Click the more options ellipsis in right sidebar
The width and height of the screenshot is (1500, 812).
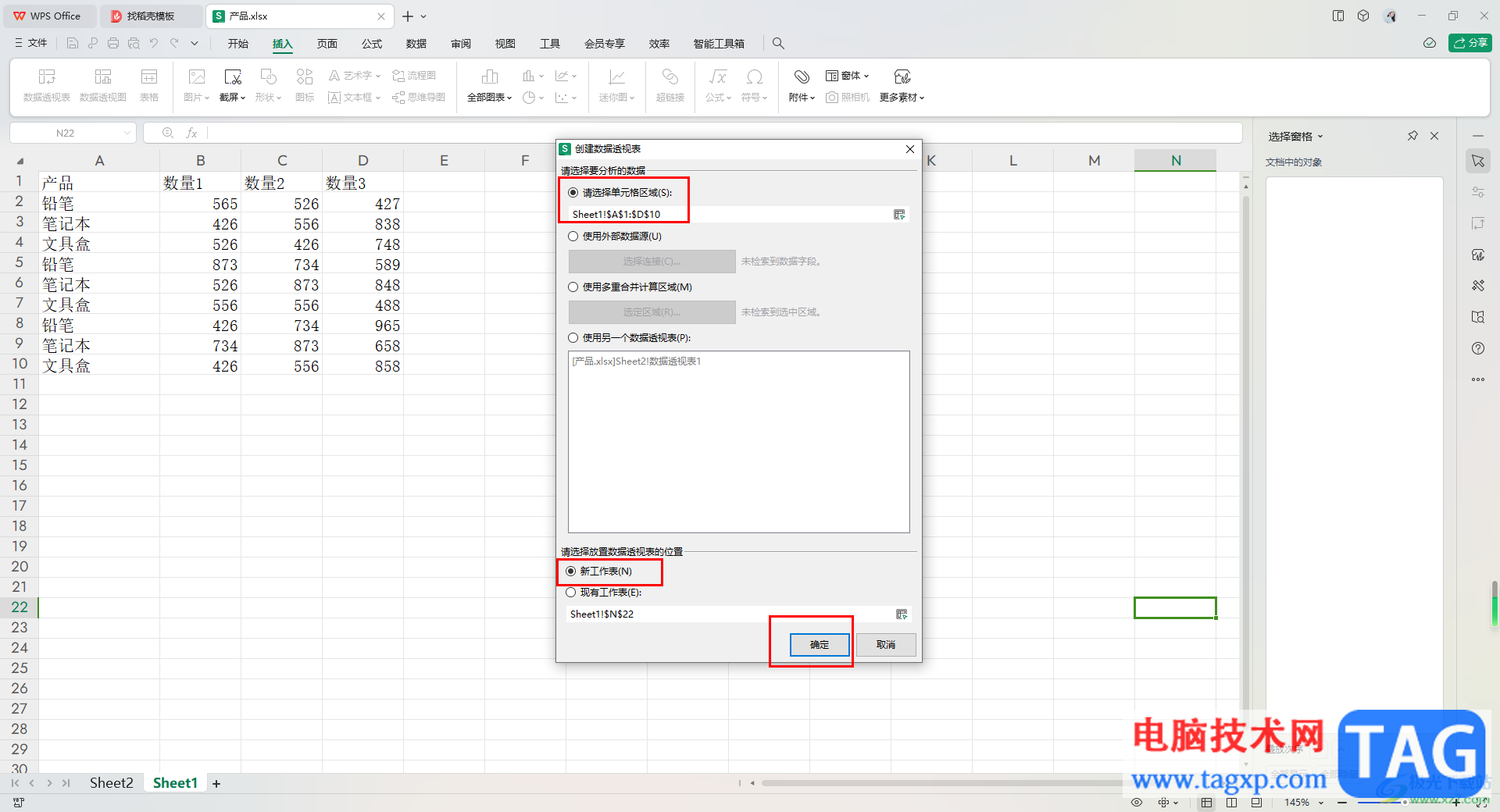coord(1478,379)
